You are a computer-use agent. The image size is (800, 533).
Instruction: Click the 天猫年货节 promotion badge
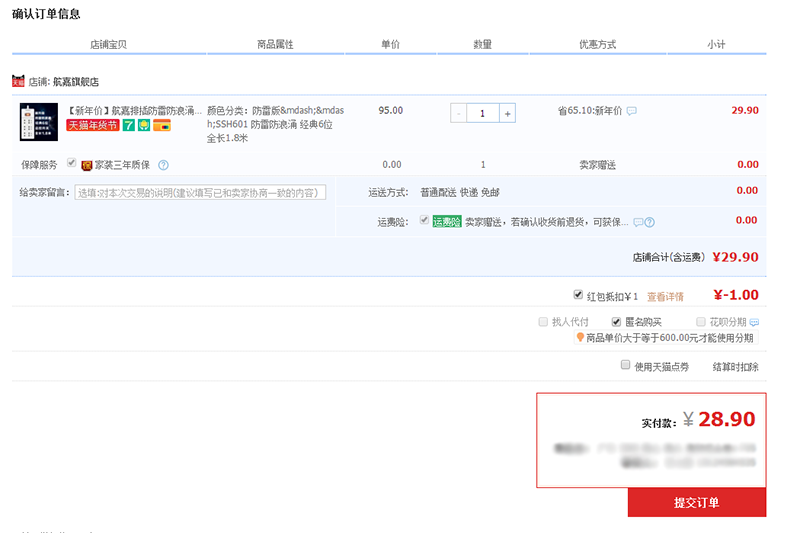[x=93, y=125]
